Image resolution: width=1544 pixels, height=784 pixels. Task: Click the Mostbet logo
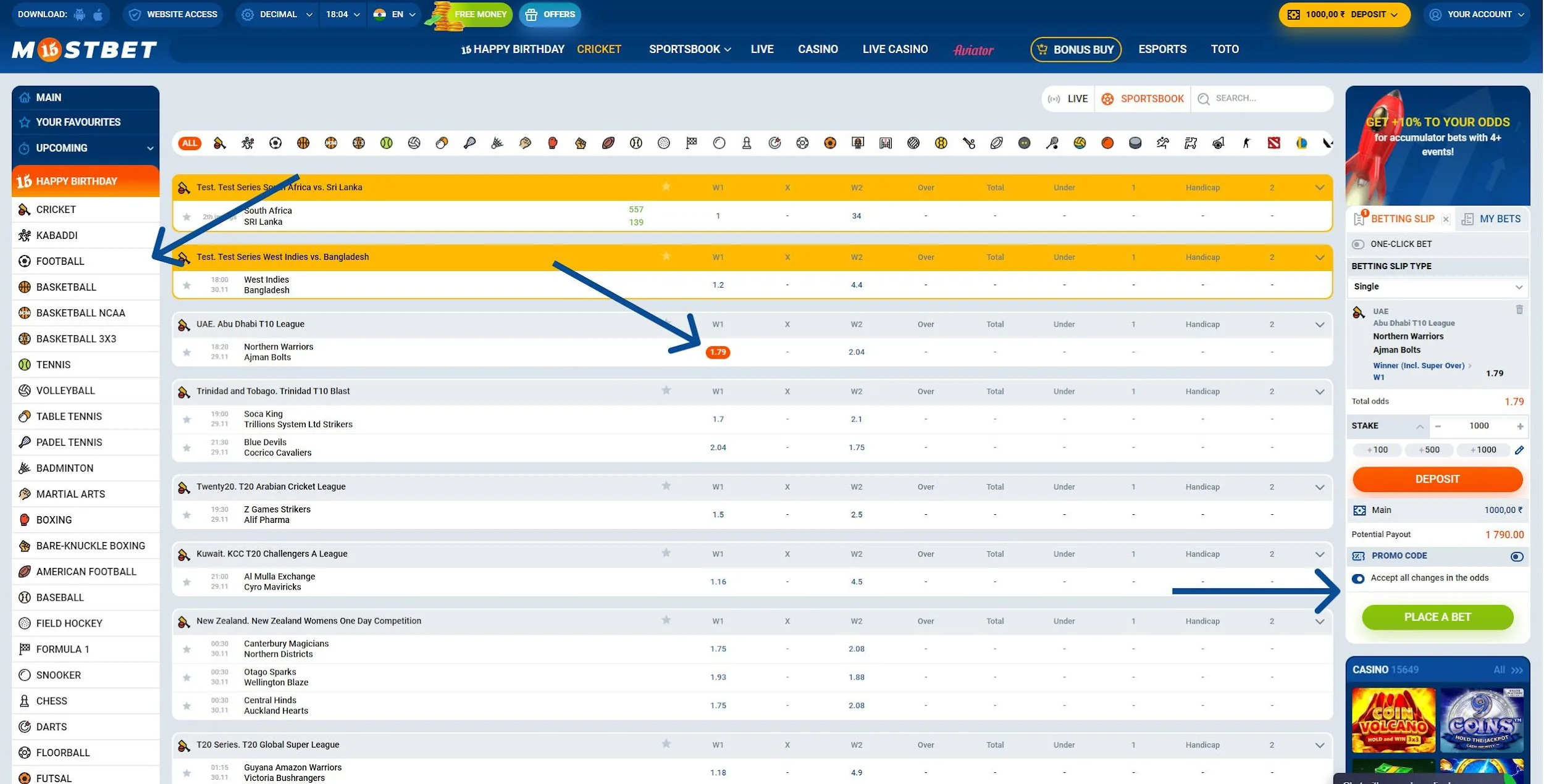pyautogui.click(x=85, y=49)
